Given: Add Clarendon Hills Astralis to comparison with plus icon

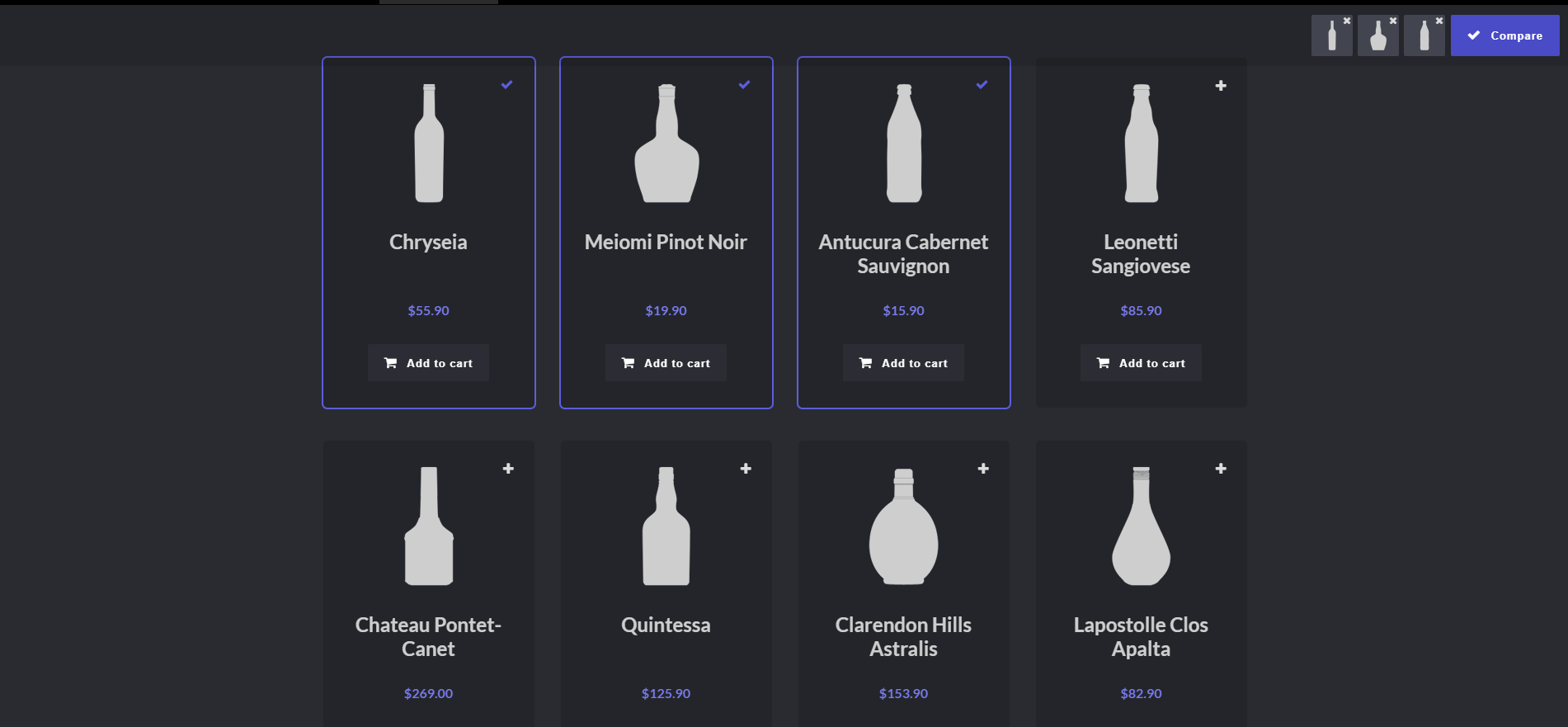Looking at the screenshot, I should [x=983, y=469].
